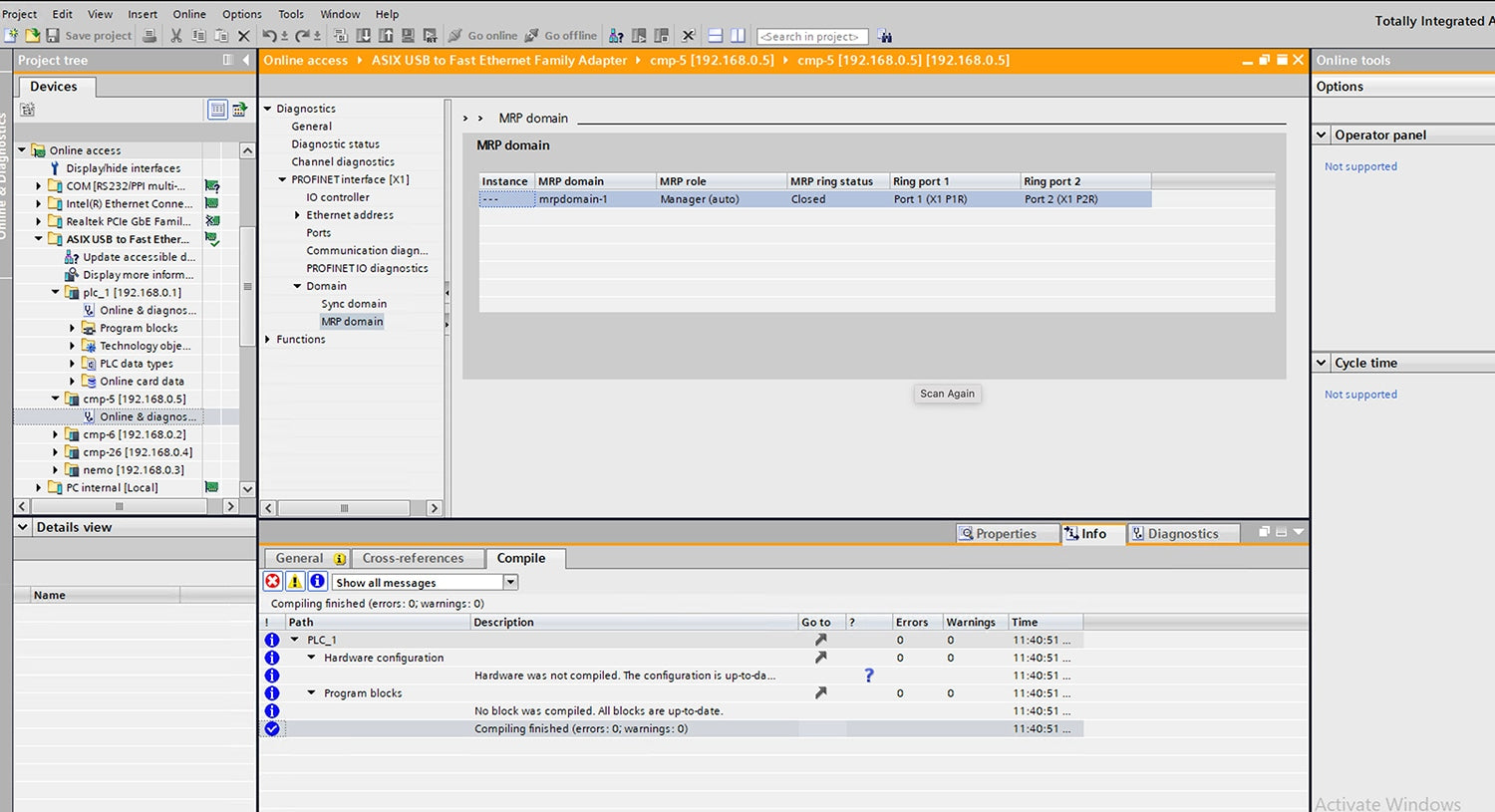Screen dimensions: 1495x812
Task: Click the Cut scissors icon
Action: point(176,36)
